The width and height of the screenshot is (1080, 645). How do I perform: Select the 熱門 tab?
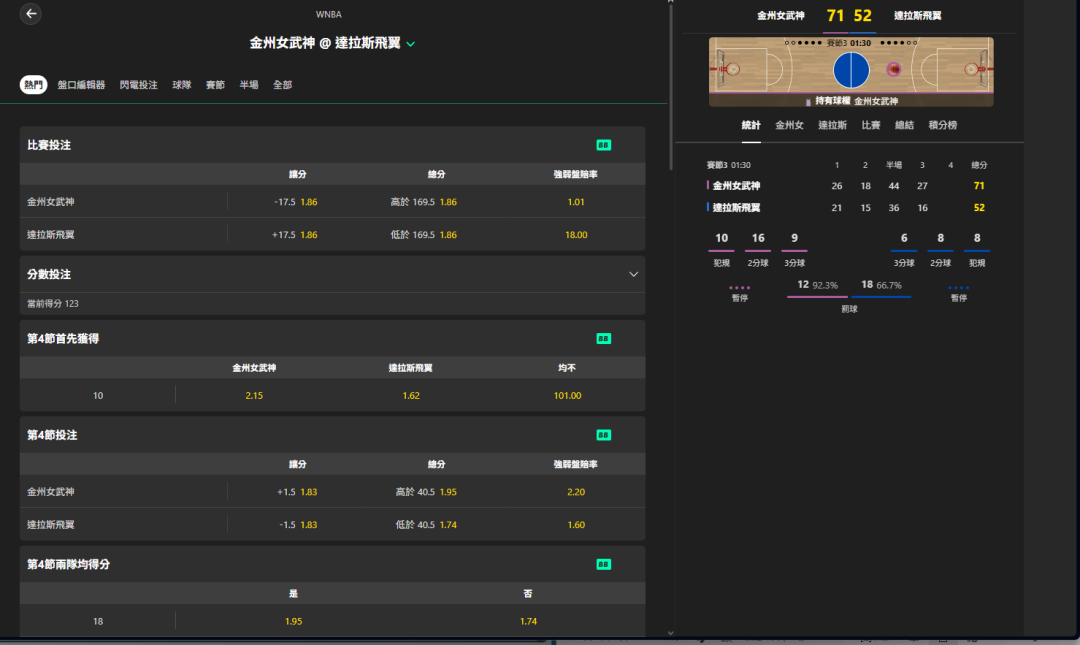(33, 85)
